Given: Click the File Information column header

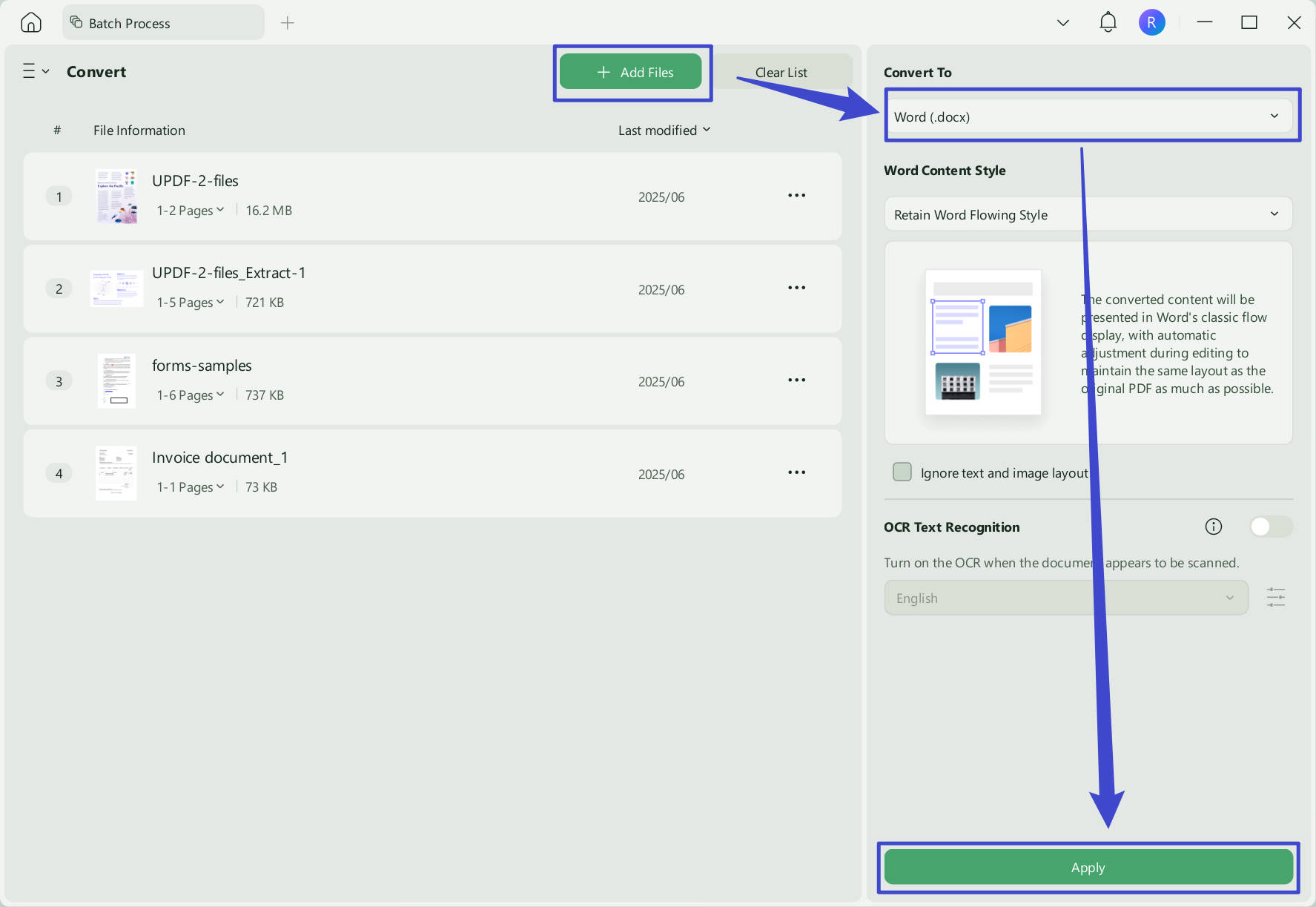Looking at the screenshot, I should (139, 130).
